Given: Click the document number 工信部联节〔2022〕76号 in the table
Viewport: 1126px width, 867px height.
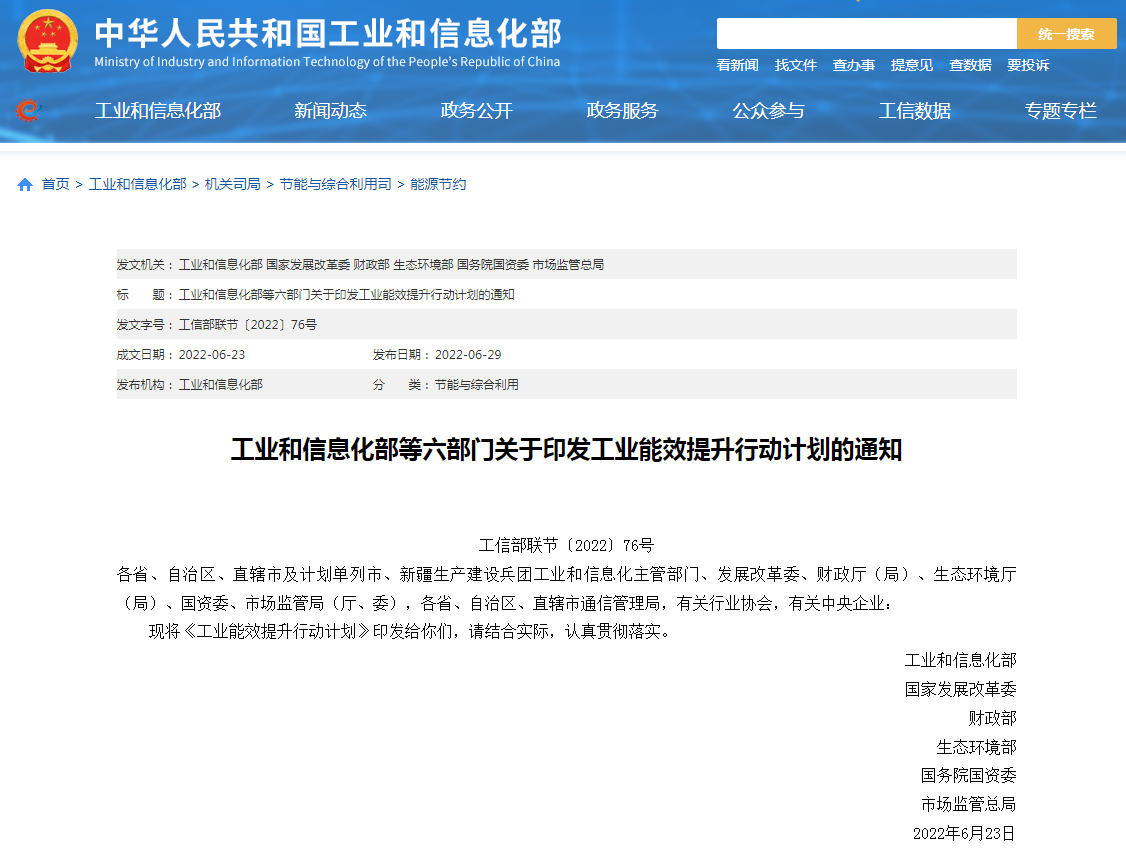Looking at the screenshot, I should (248, 325).
